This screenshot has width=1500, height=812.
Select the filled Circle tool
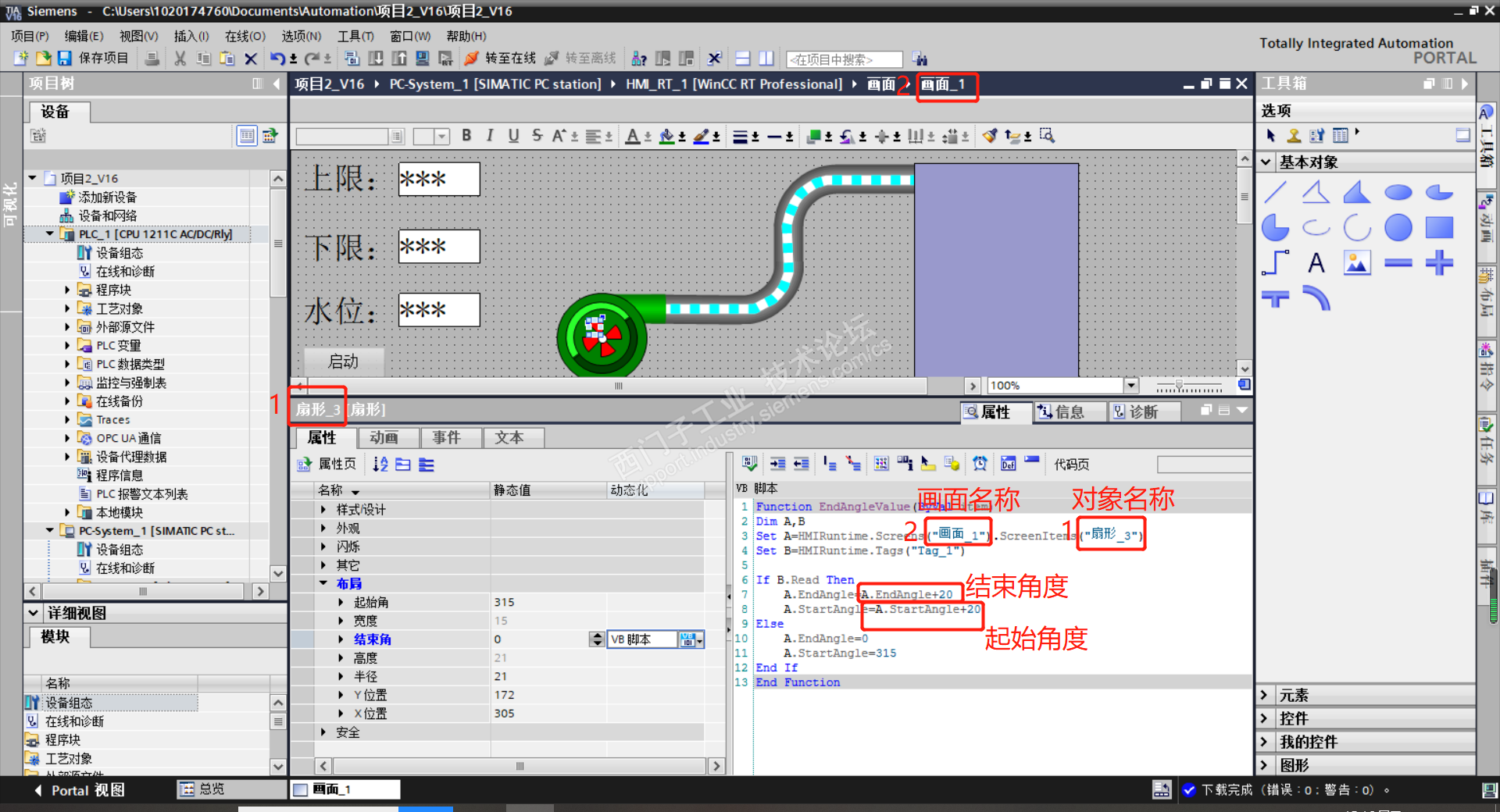[1398, 228]
